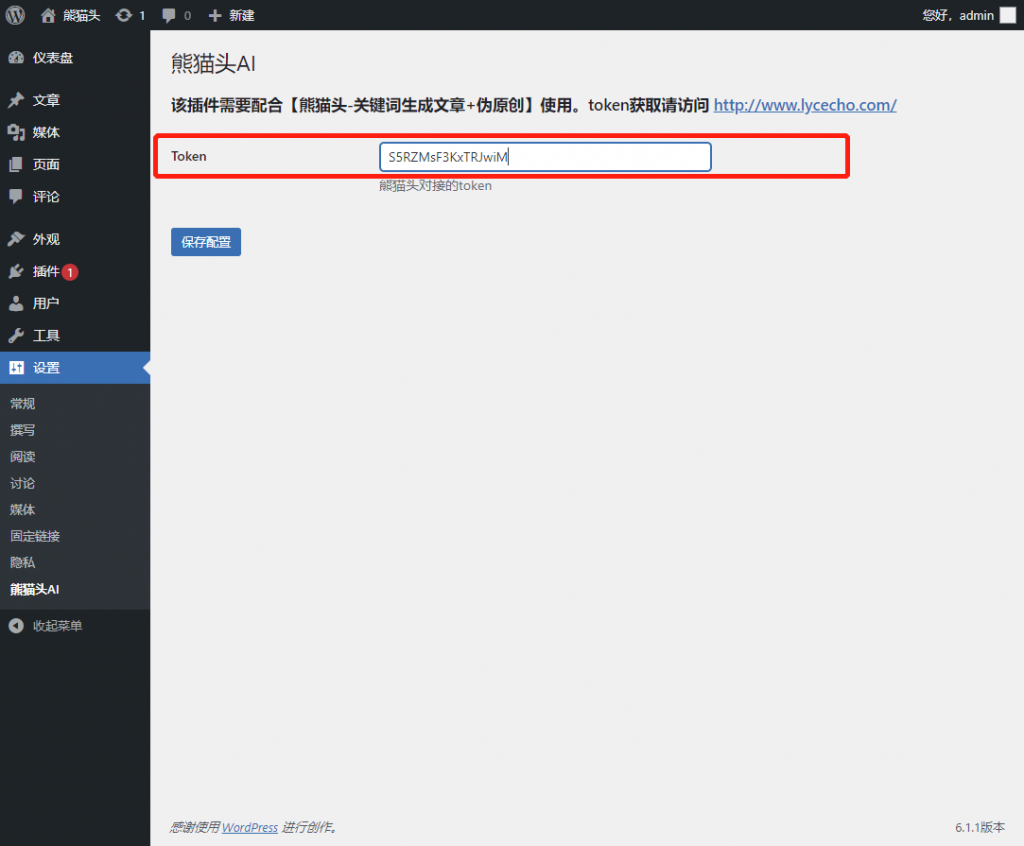The image size is (1024, 846).
Task: Collapse the sidebar via 收起菜单
Action: (x=57, y=626)
